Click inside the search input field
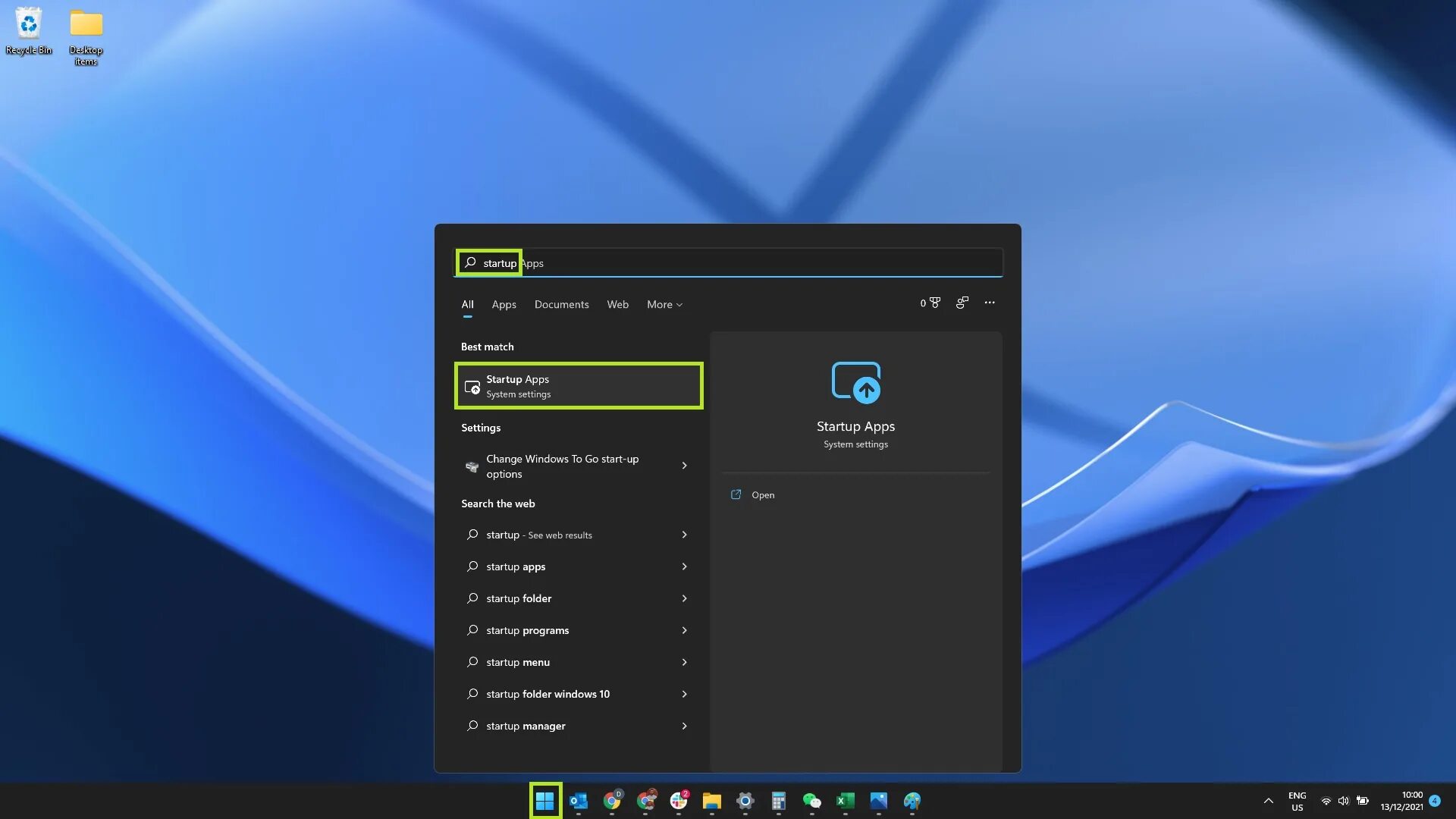This screenshot has width=1456, height=819. 728,262
